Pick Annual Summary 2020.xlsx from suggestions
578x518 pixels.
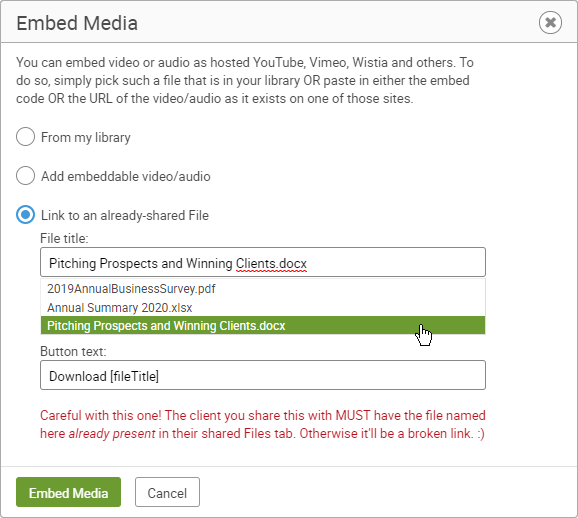point(263,307)
